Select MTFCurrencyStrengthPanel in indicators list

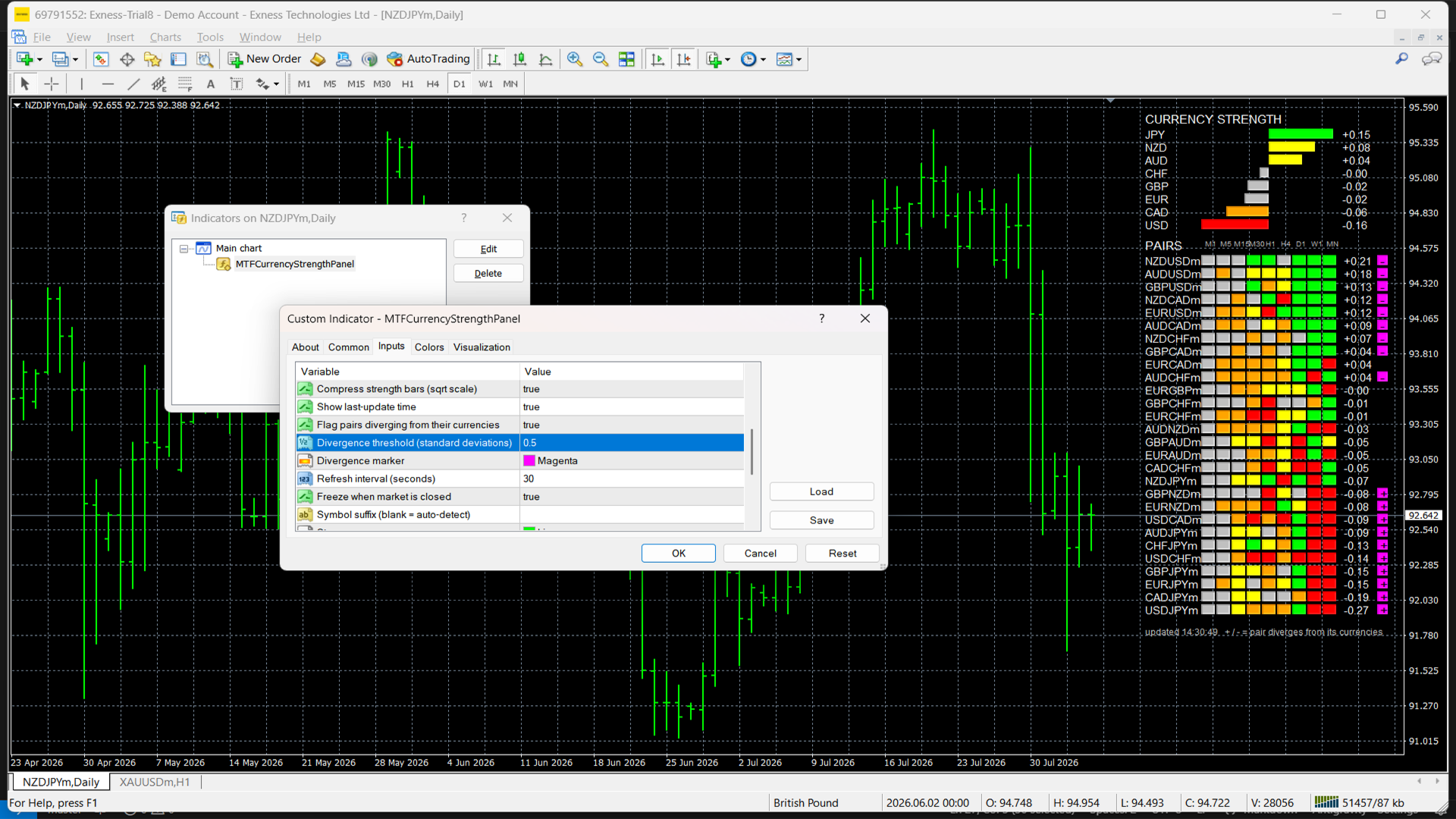(x=294, y=265)
